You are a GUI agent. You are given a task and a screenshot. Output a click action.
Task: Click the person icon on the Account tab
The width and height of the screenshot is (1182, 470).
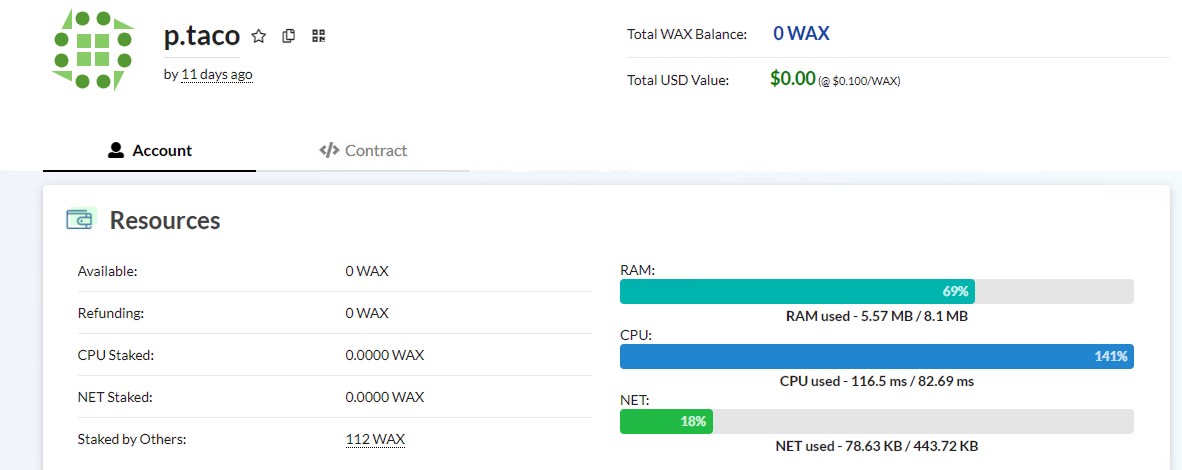point(115,150)
